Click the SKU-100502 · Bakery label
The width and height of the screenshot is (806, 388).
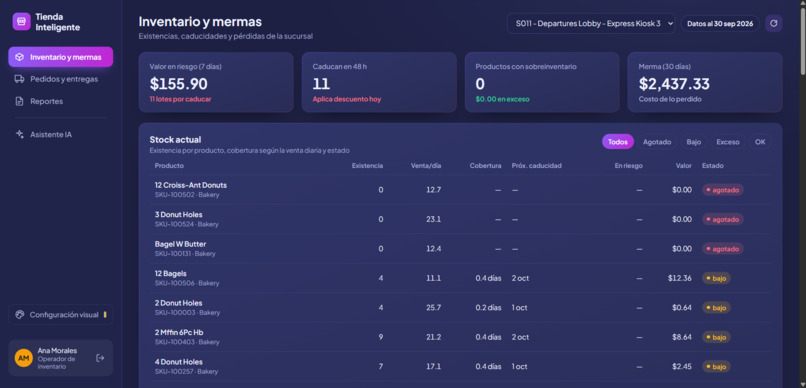(187, 195)
